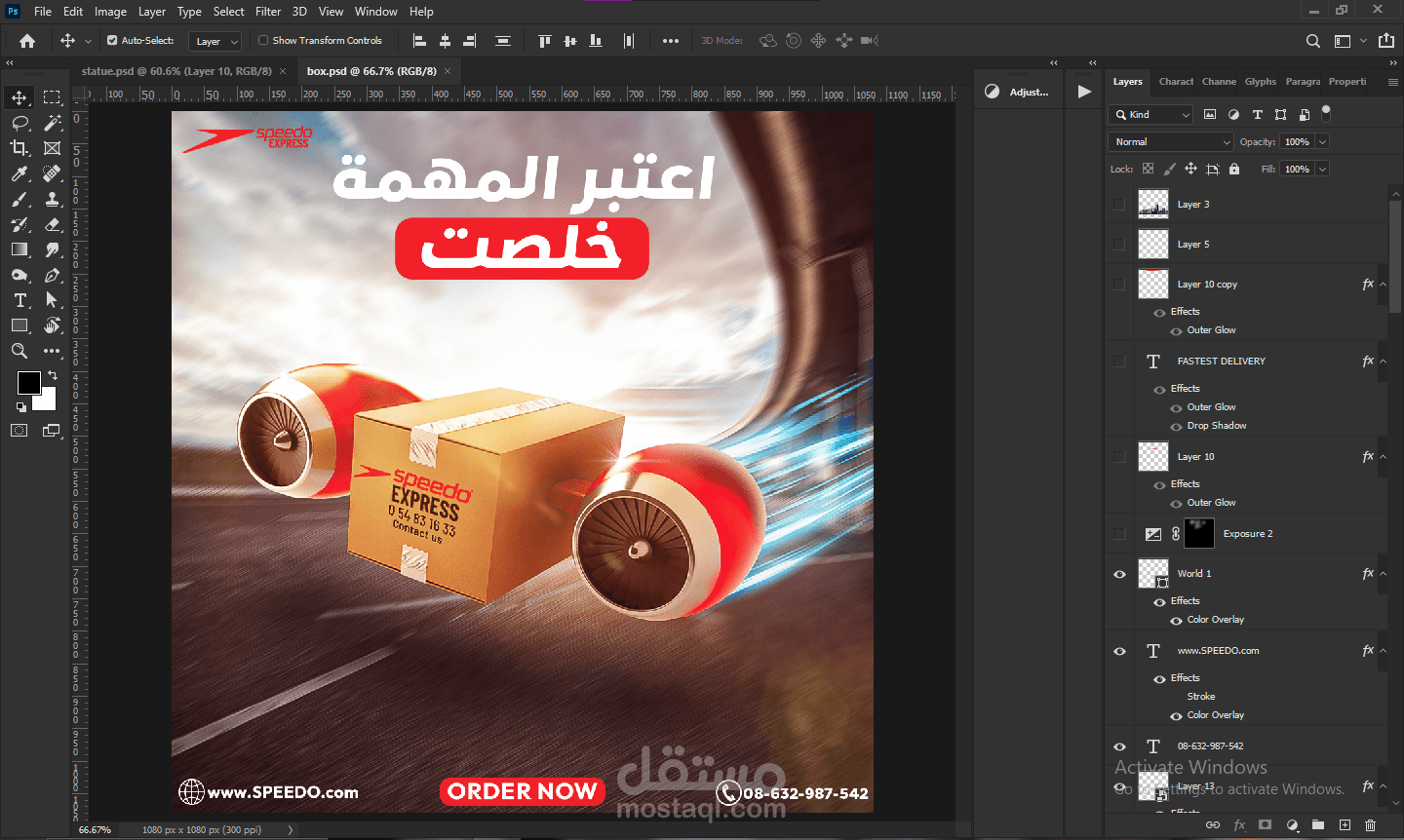The height and width of the screenshot is (840, 1404).
Task: Switch to the Channels panel tab
Action: click(1219, 82)
